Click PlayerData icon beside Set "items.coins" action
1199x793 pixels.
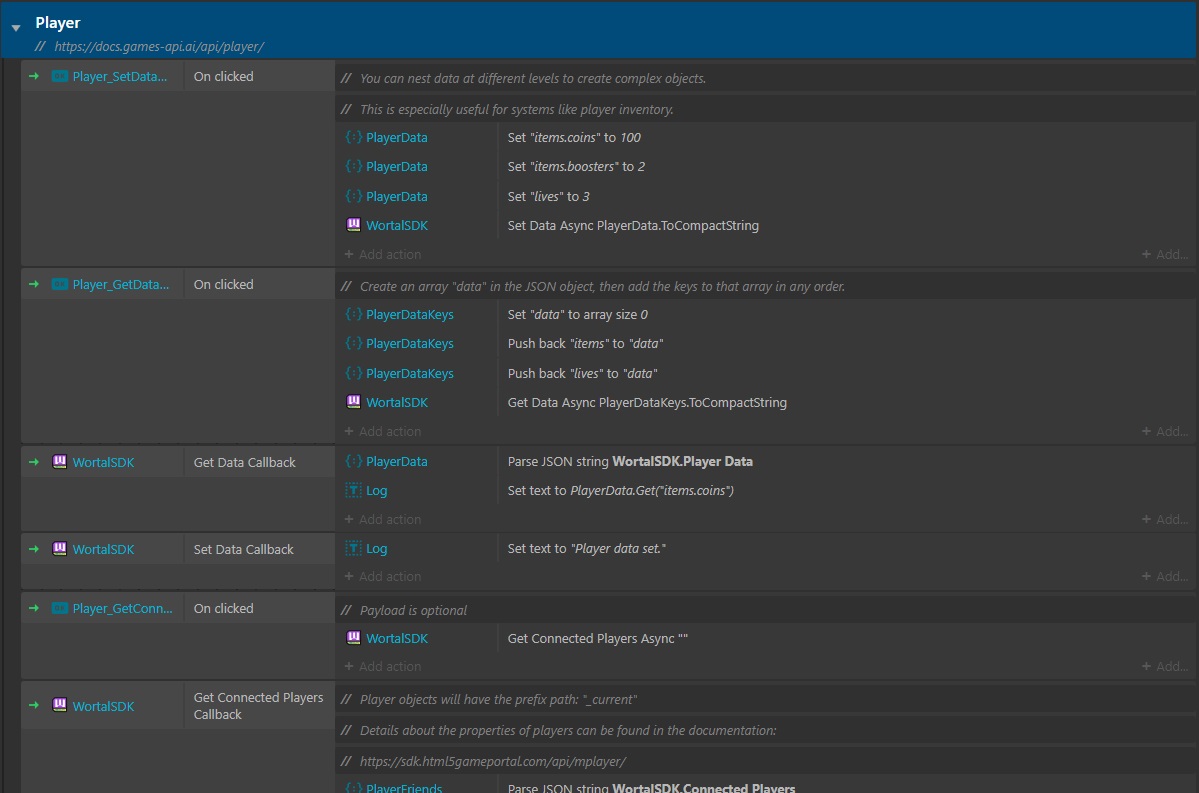[353, 137]
